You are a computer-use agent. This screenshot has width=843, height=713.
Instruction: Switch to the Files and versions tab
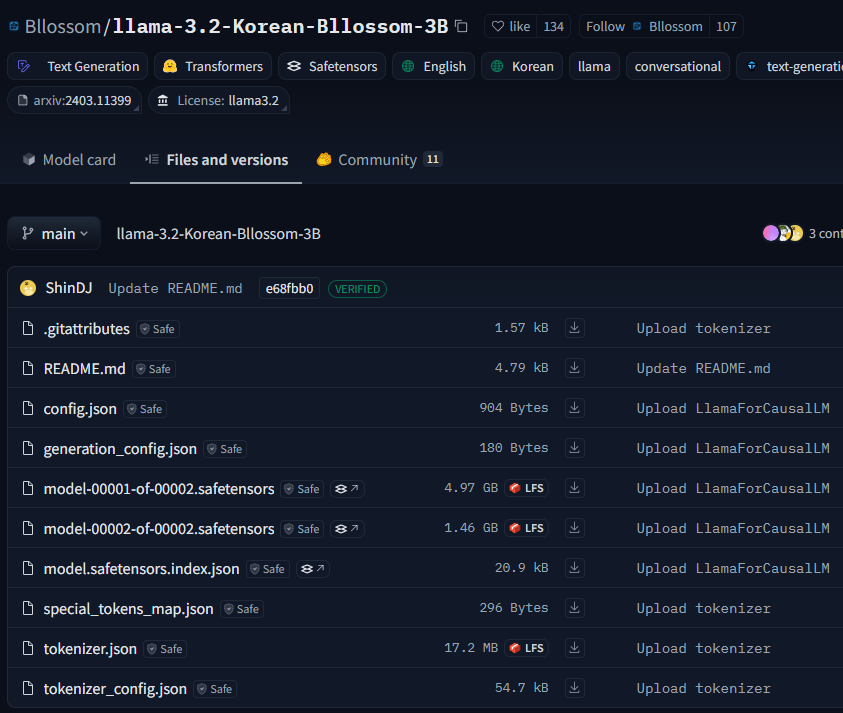point(216,160)
